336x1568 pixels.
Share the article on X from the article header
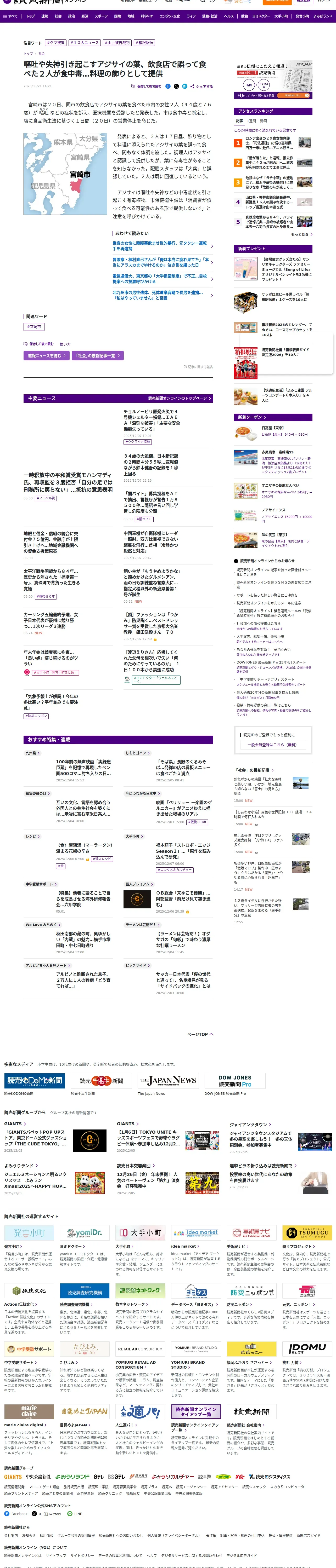(x=176, y=87)
